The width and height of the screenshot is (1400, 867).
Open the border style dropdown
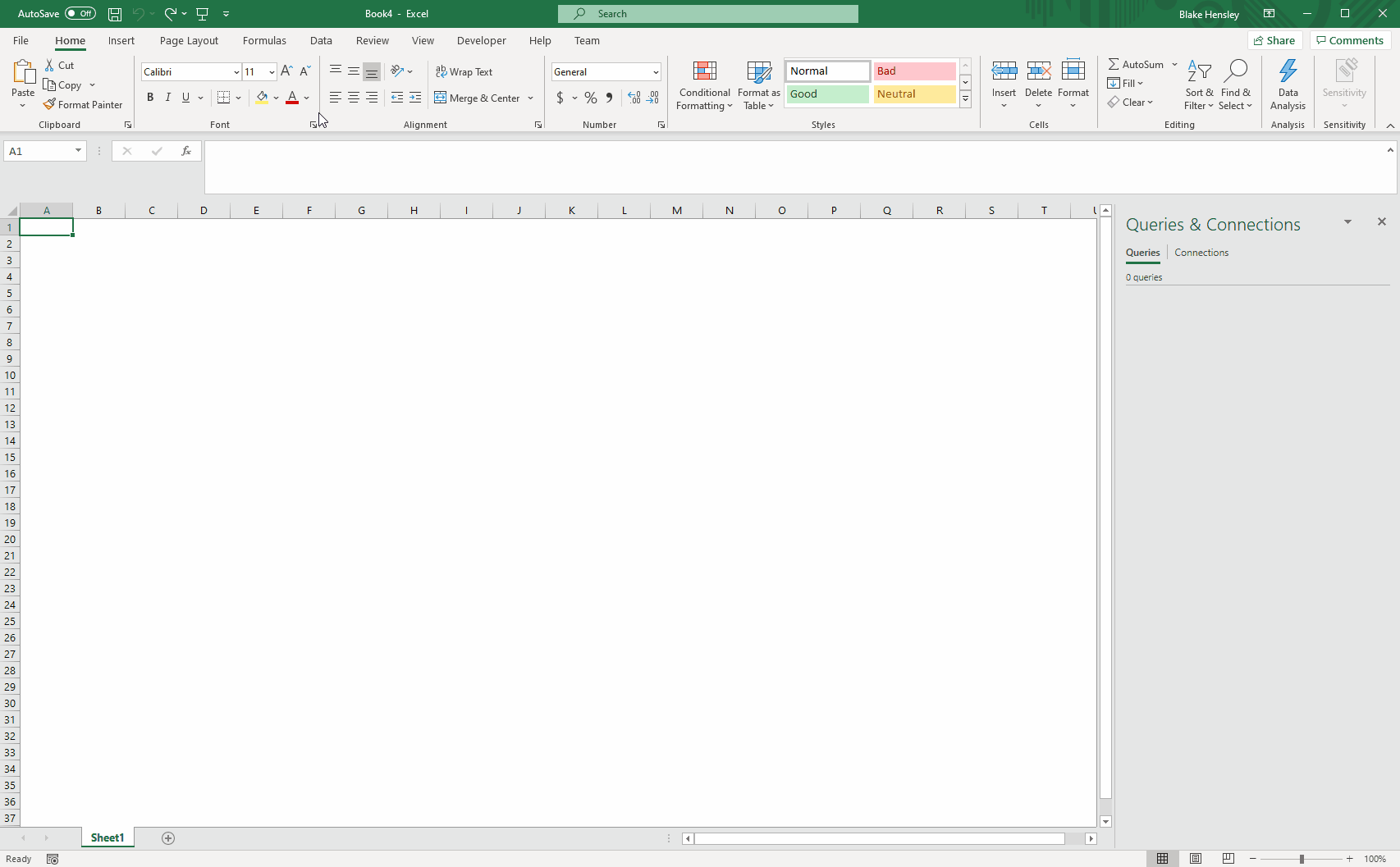[x=240, y=98]
